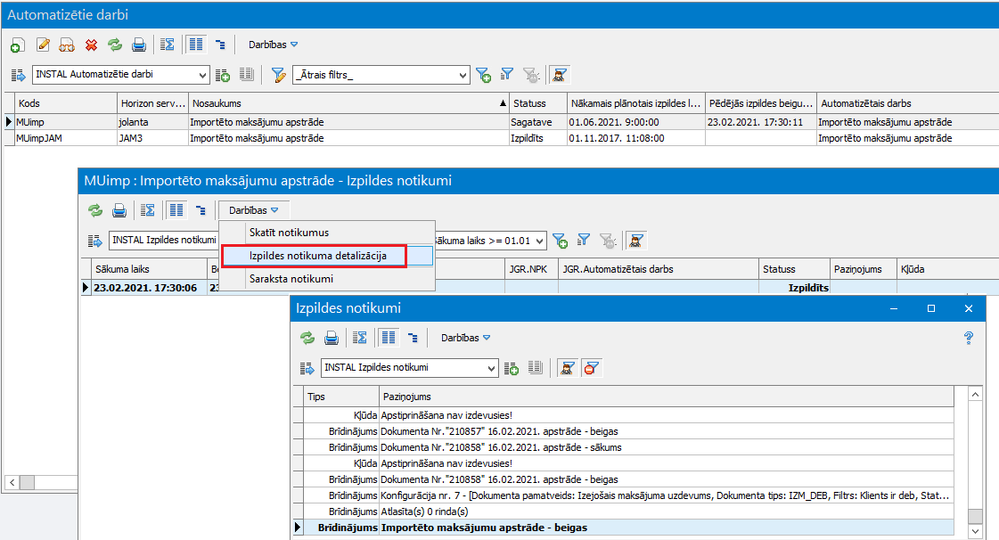Click the pencil edit icon in Automatizētie darbi toolbar
The width and height of the screenshot is (999, 540).
[x=43, y=45]
